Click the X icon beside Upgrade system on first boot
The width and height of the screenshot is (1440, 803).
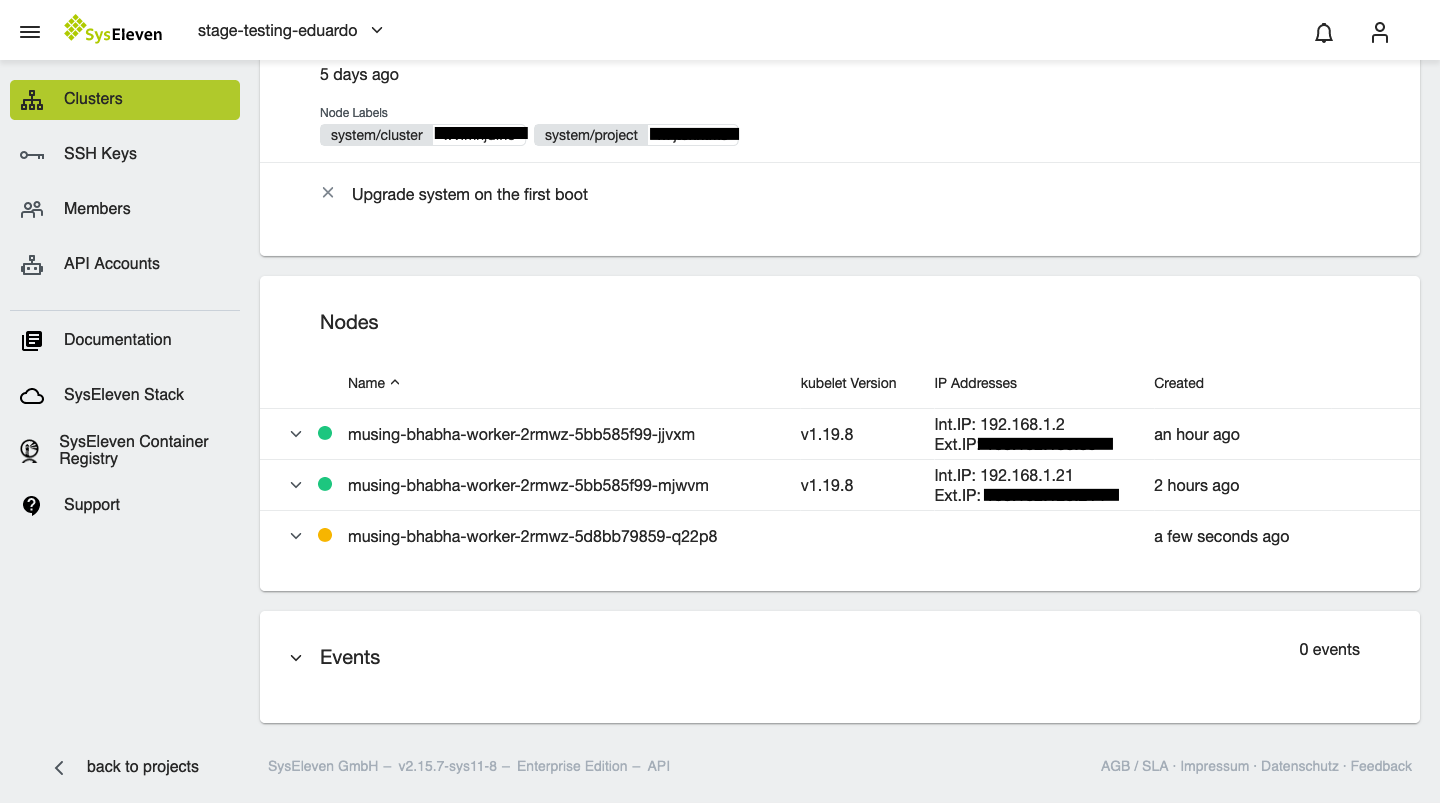328,193
